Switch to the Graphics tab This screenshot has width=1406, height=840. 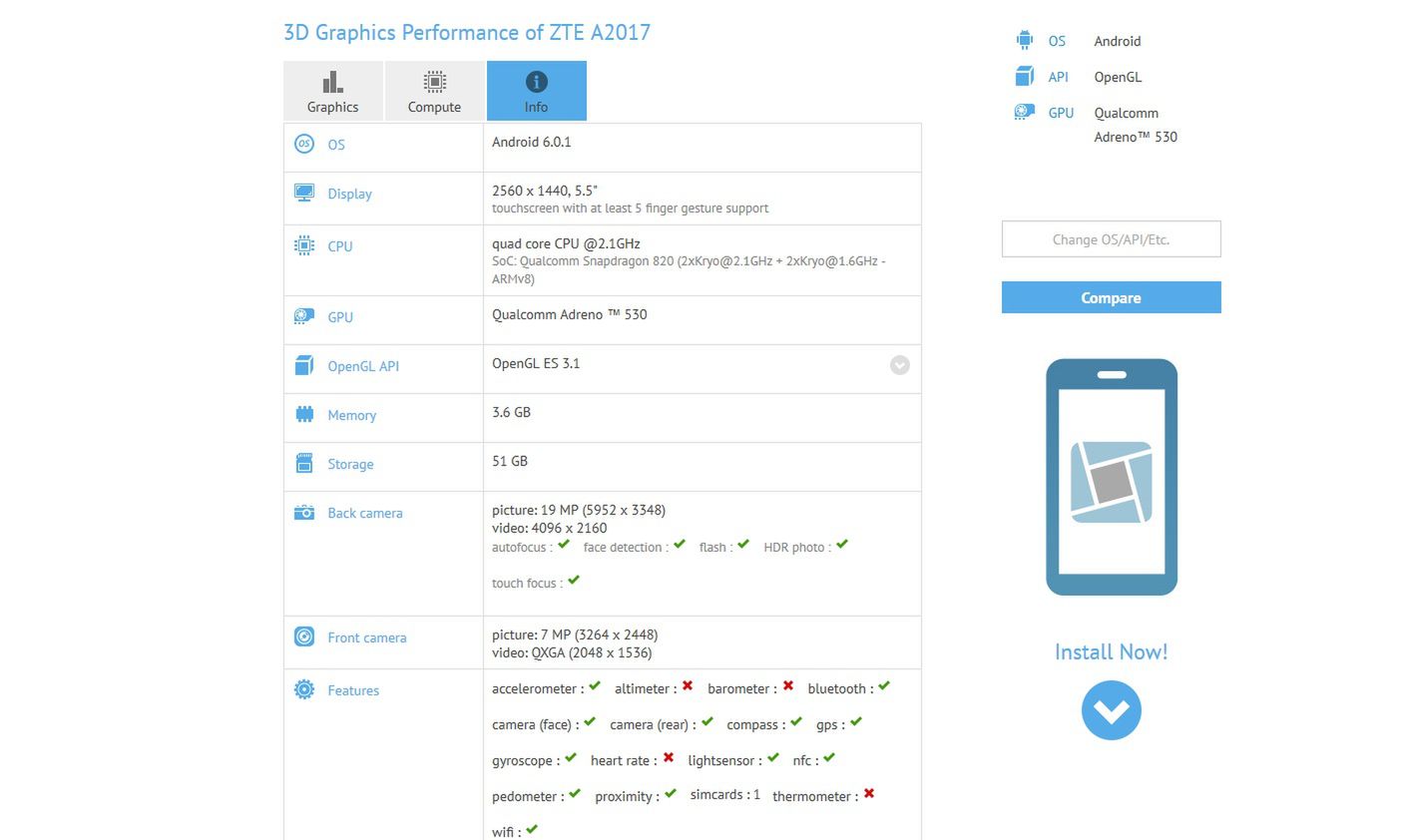tap(332, 90)
